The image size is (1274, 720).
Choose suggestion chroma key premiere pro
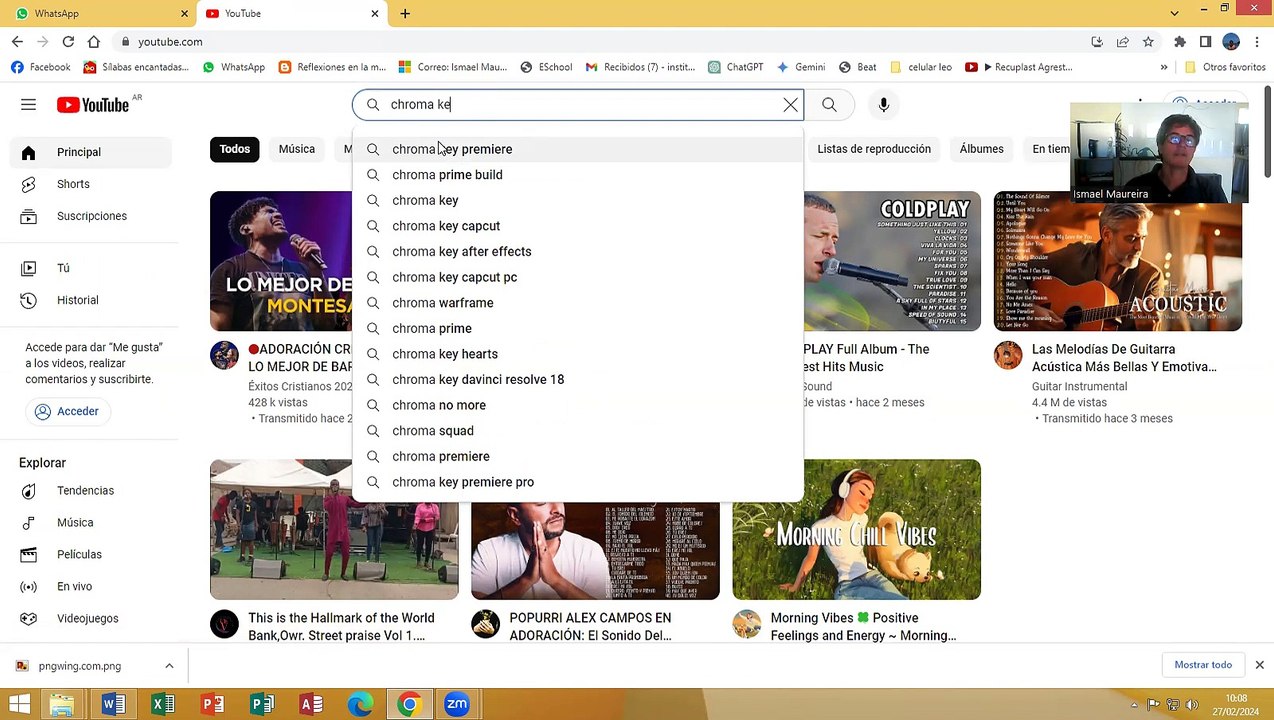click(x=577, y=482)
